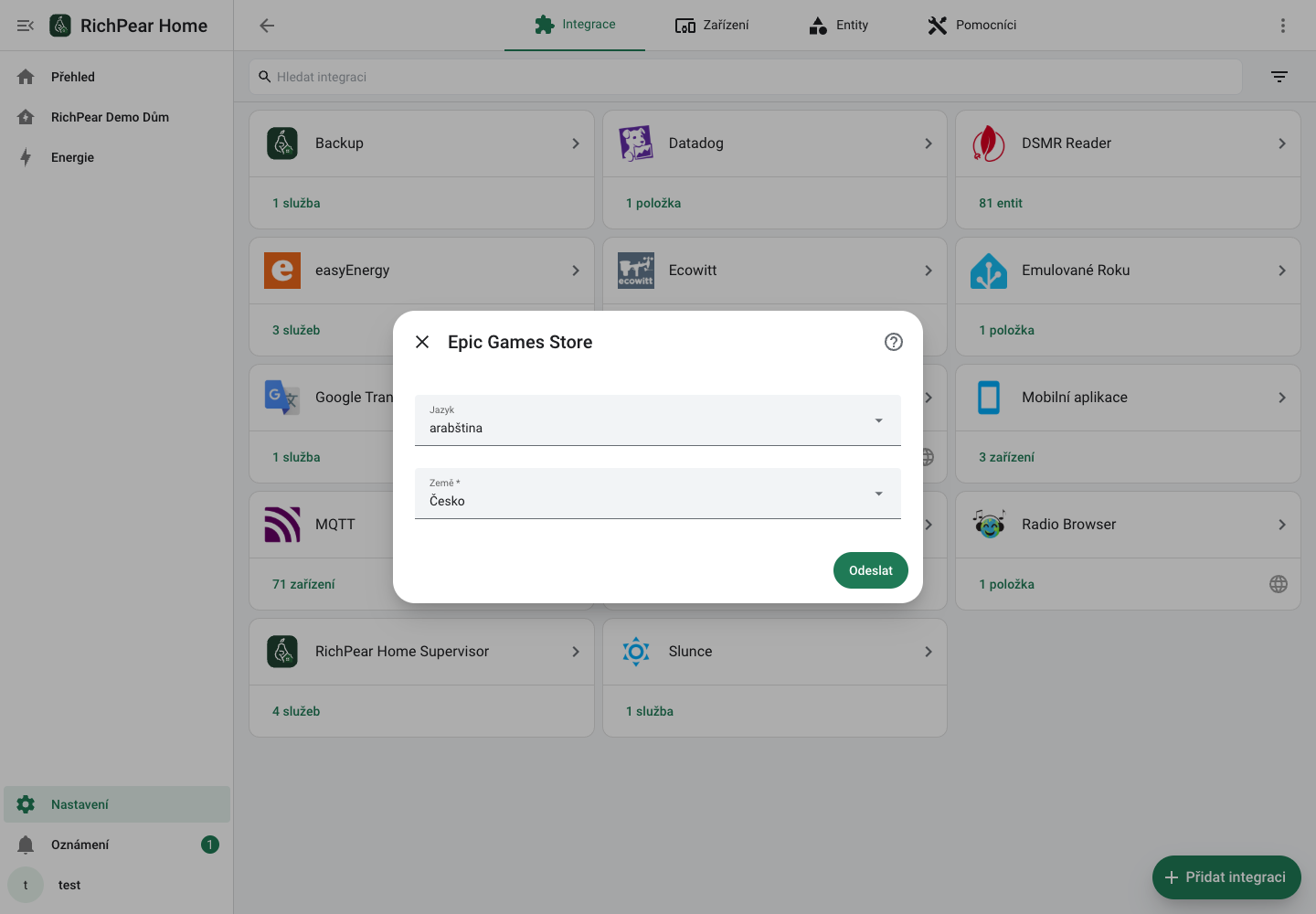Go back using the arrow icon
Screen dimensions: 1316x914
[267, 26]
